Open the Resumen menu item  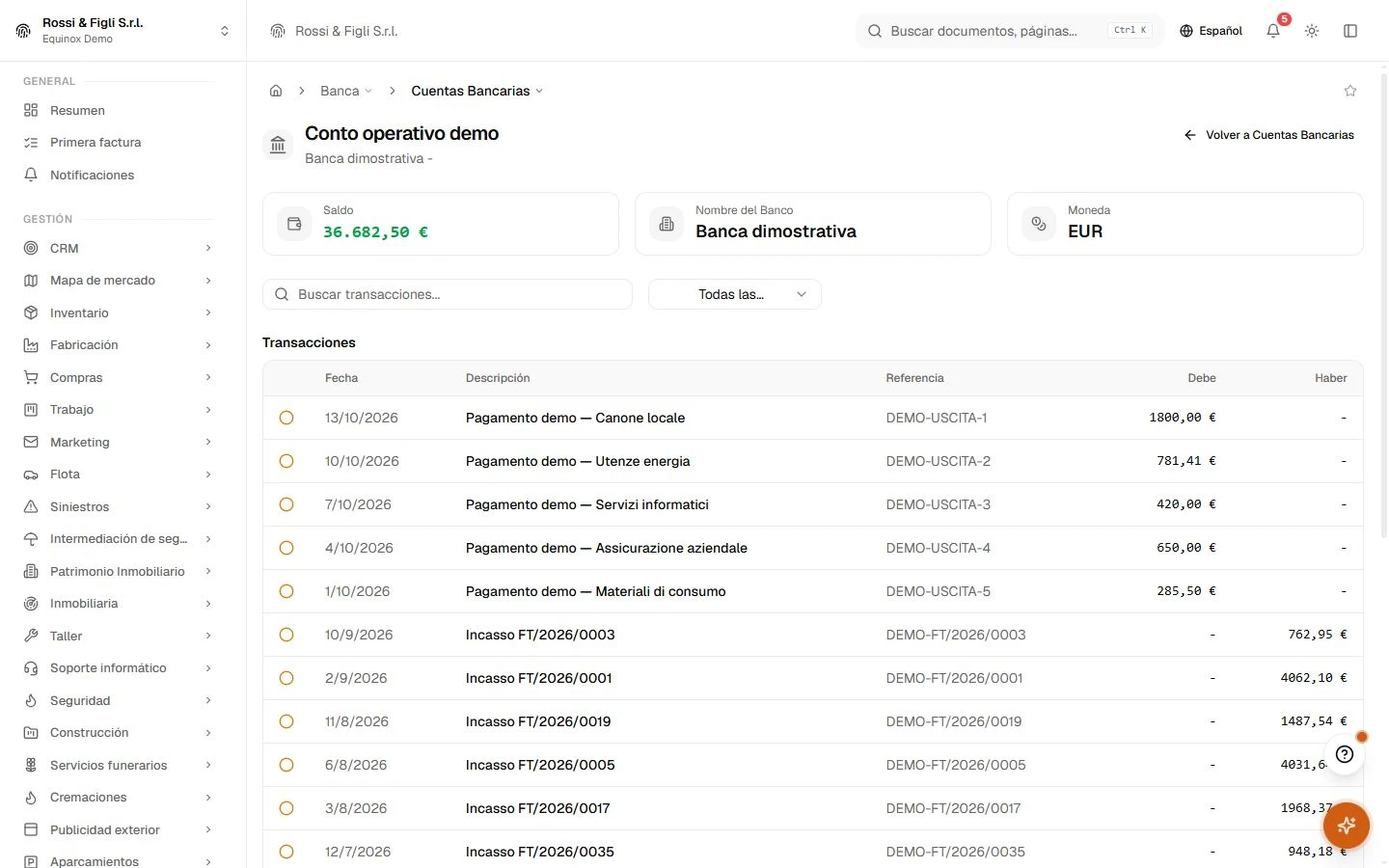point(119,110)
